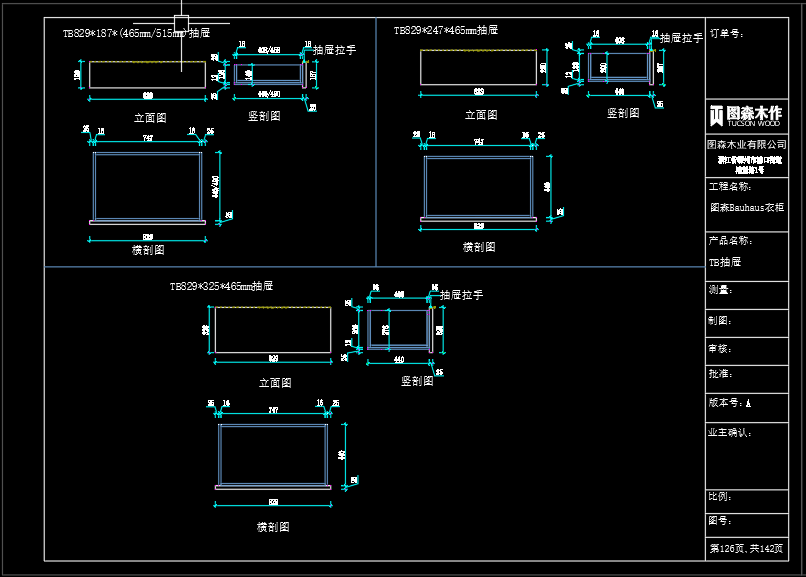806x577 pixels.
Task: Click the 业主确认 owner confirmation cell
Action: coord(747,456)
